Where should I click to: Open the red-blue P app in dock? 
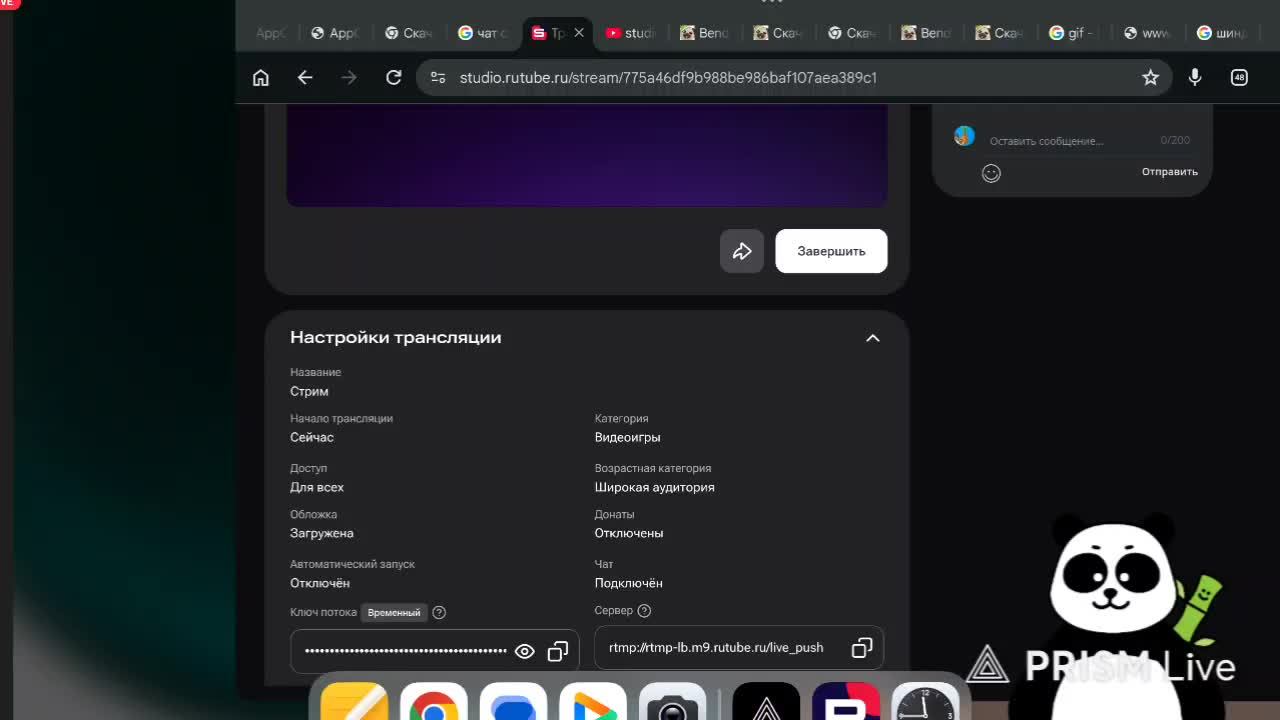click(846, 701)
